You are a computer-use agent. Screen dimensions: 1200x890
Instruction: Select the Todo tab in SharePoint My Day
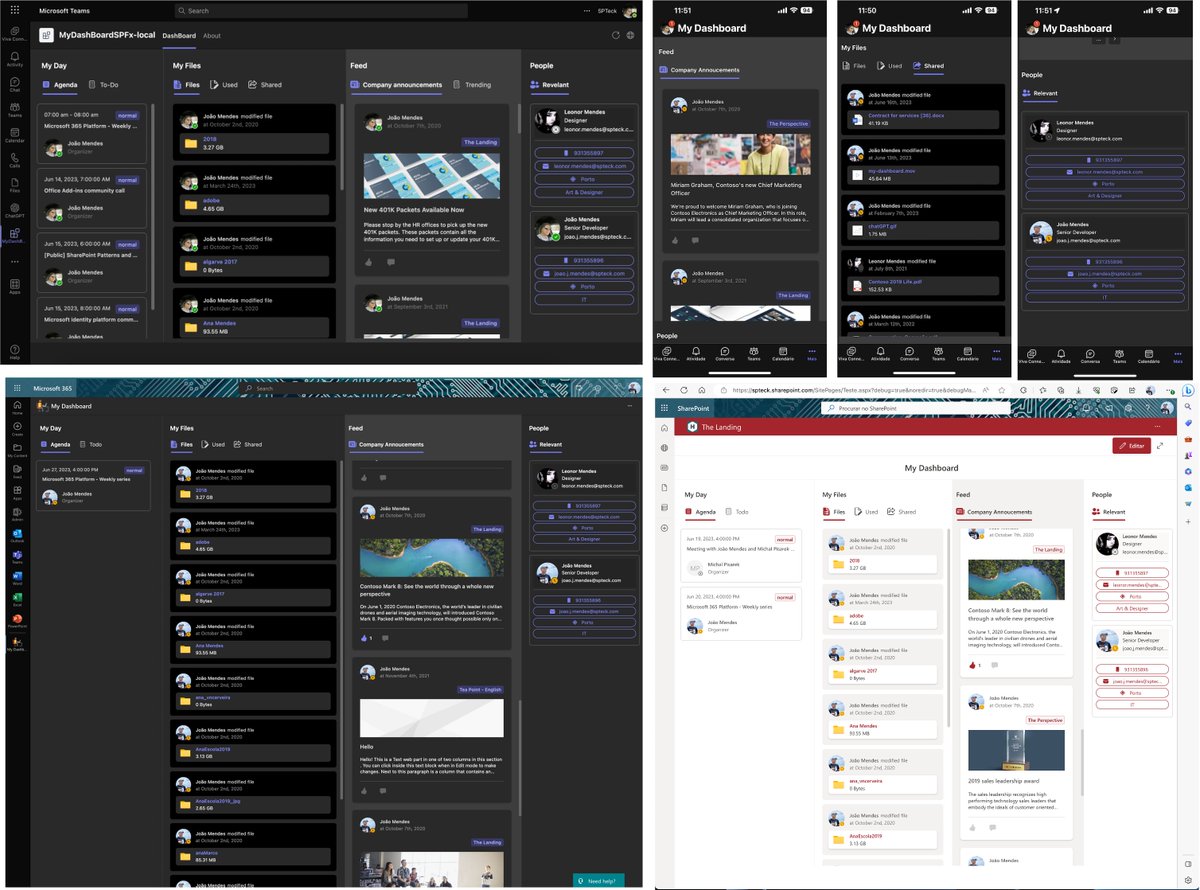tap(736, 511)
